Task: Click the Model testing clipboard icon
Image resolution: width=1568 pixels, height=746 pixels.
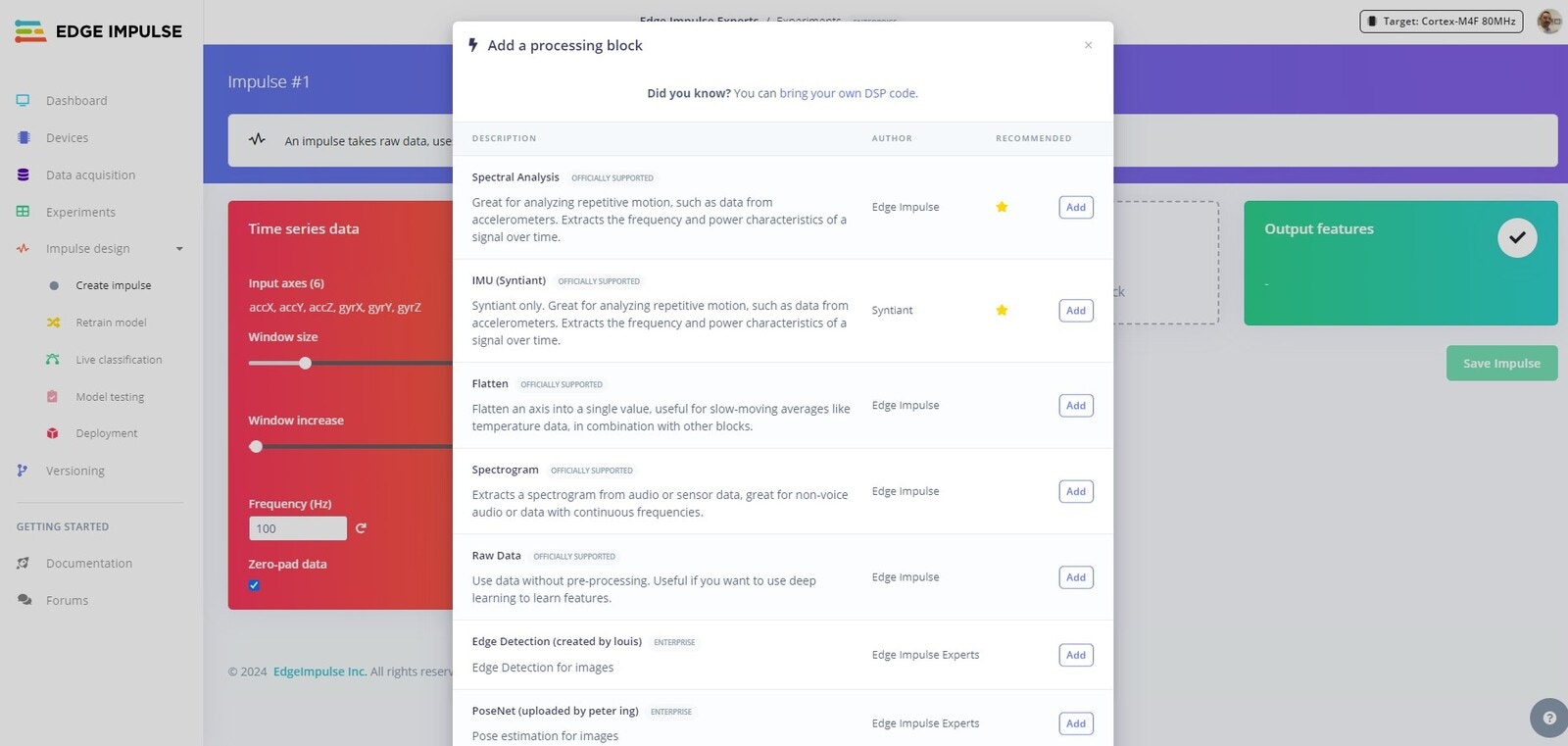Action: coord(53,397)
